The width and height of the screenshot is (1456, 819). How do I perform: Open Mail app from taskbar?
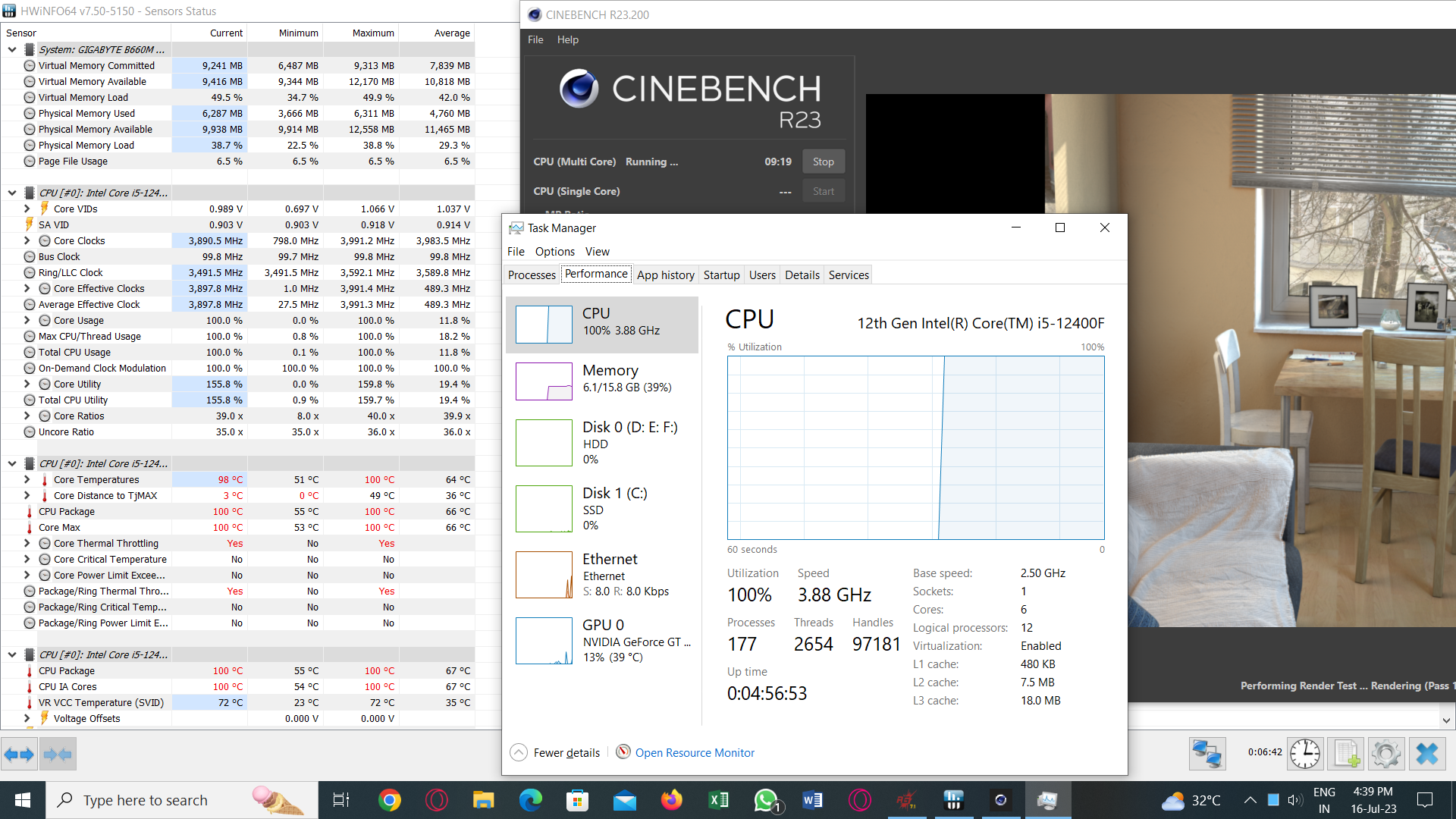tap(625, 800)
